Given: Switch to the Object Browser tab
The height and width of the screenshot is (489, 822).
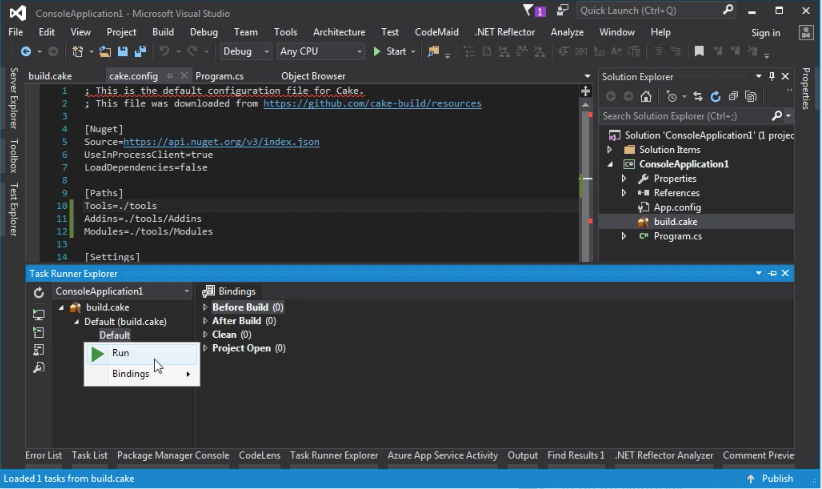Looking at the screenshot, I should 313,76.
